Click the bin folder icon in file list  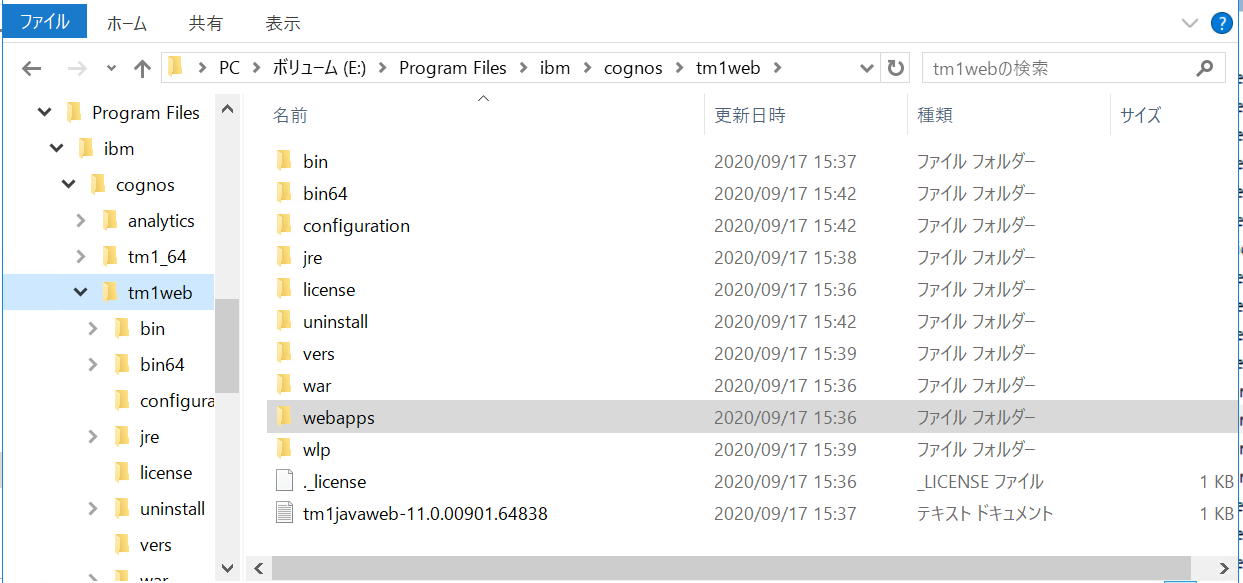pos(285,161)
